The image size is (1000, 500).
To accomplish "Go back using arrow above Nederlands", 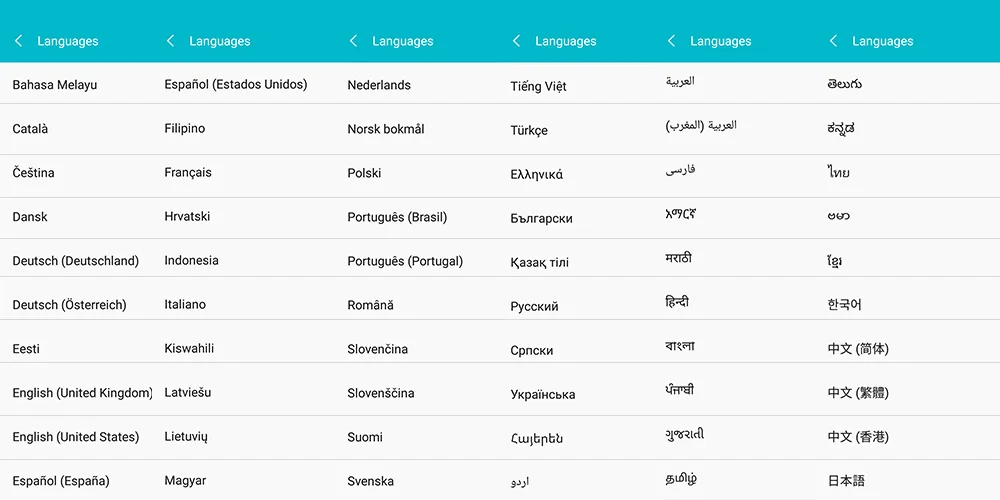I will [x=353, y=41].
